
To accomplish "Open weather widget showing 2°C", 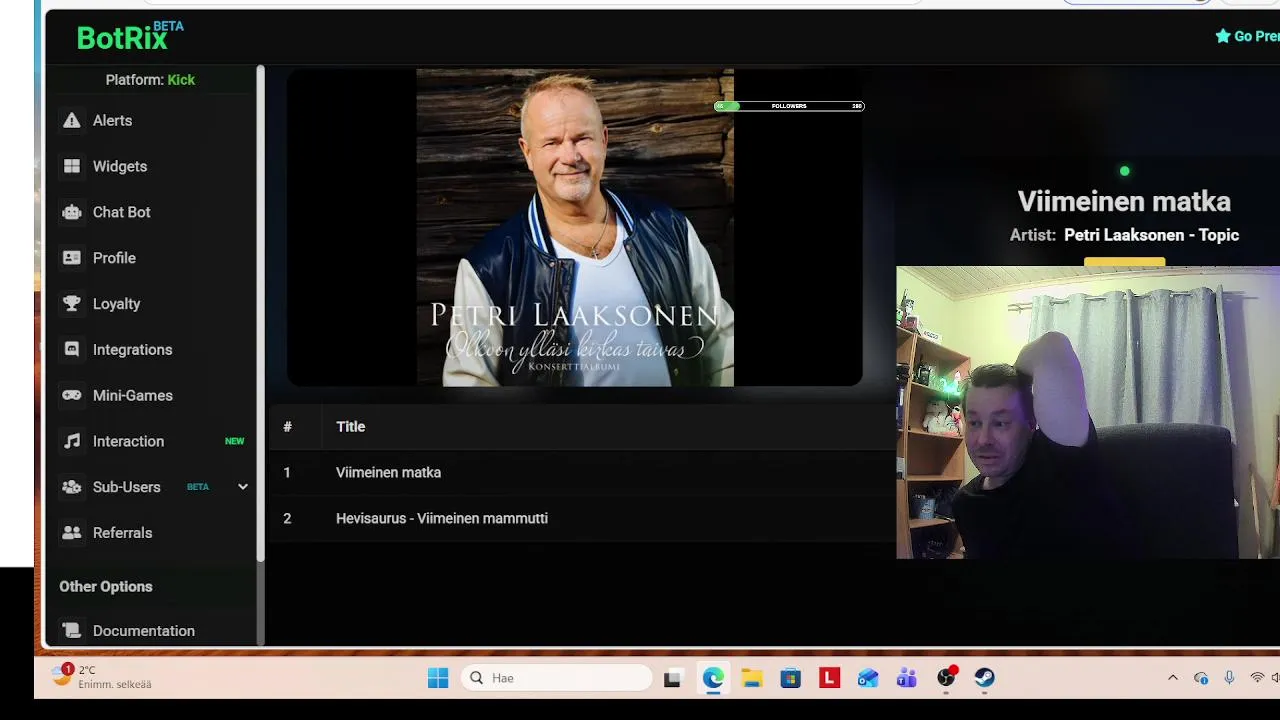I will (x=102, y=677).
